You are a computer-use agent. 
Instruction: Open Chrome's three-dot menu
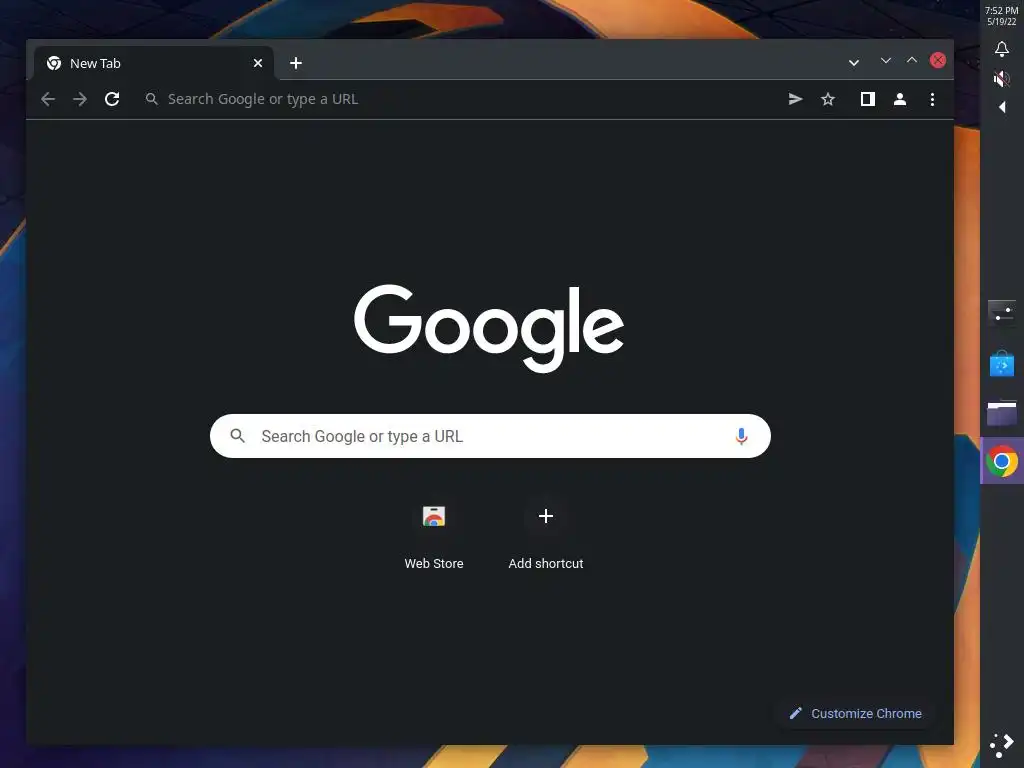933,99
